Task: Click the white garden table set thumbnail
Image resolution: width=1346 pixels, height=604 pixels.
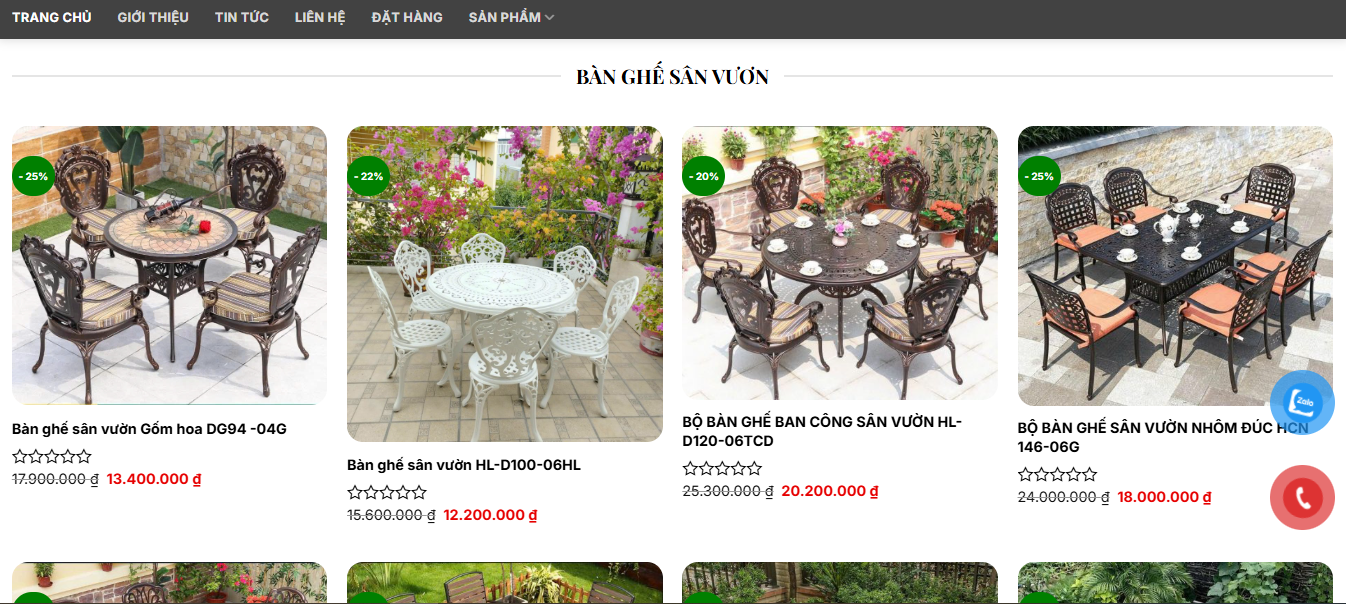Action: (505, 284)
